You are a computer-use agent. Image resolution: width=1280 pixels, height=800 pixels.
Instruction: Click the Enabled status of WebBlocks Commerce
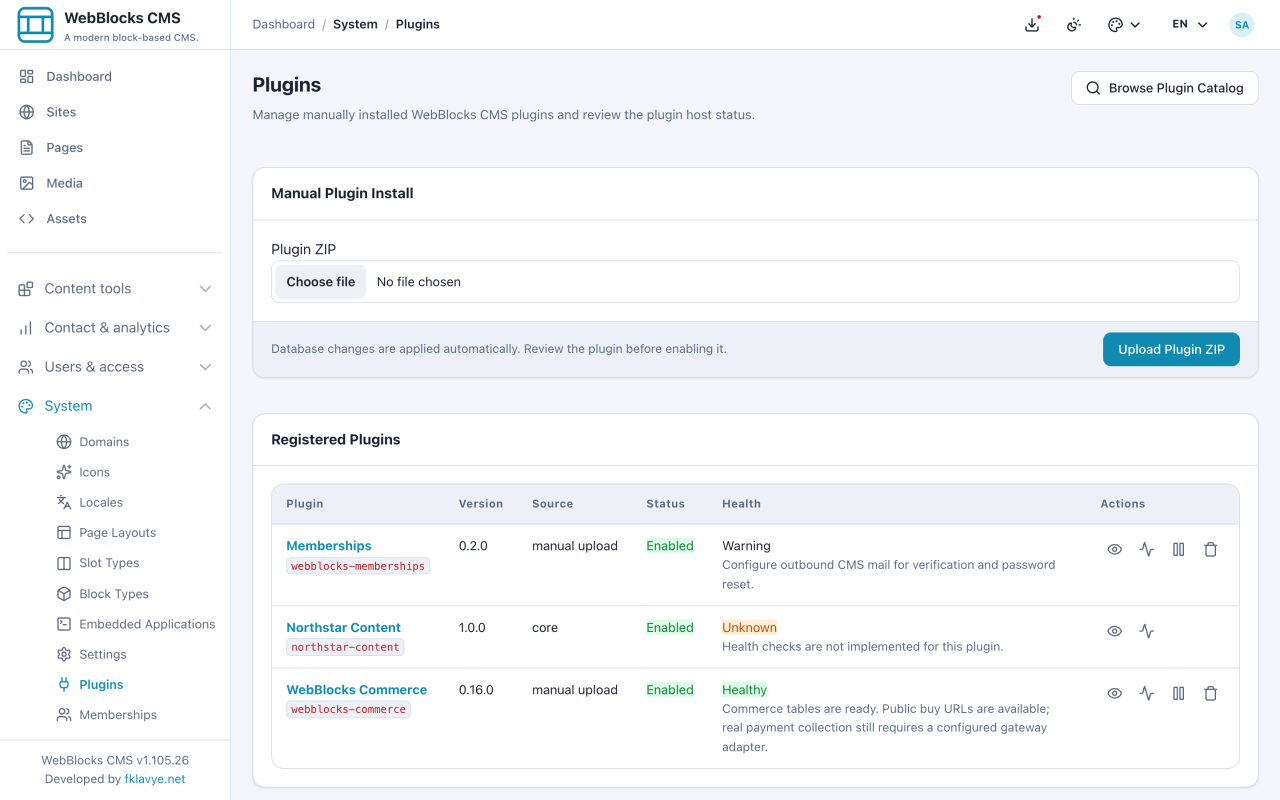point(669,690)
